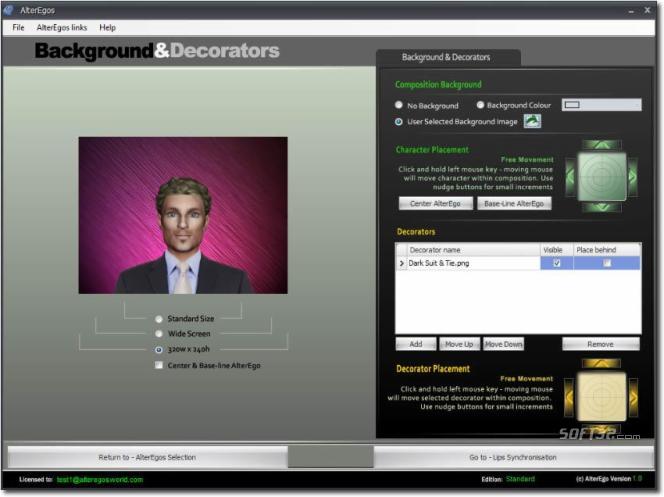Remove the selected decorator
The image size is (664, 497).
pos(600,344)
